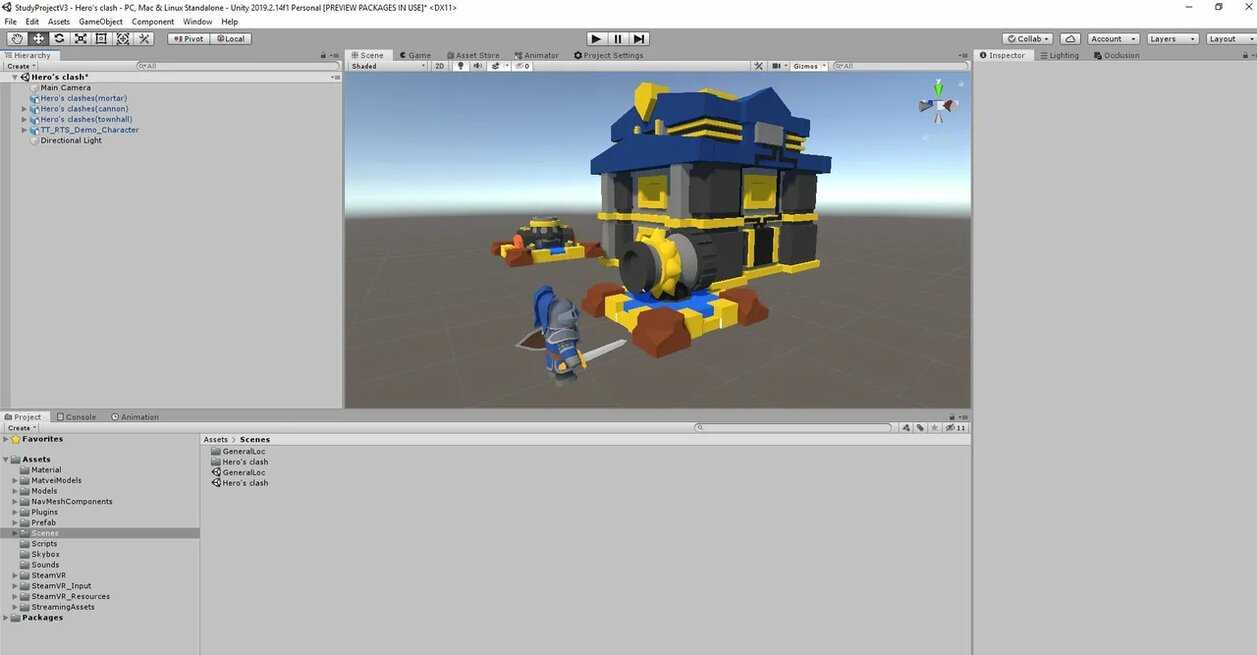Select Directional Light in the Hierarchy
Screen dimensions: 1257x655
click(x=70, y=141)
